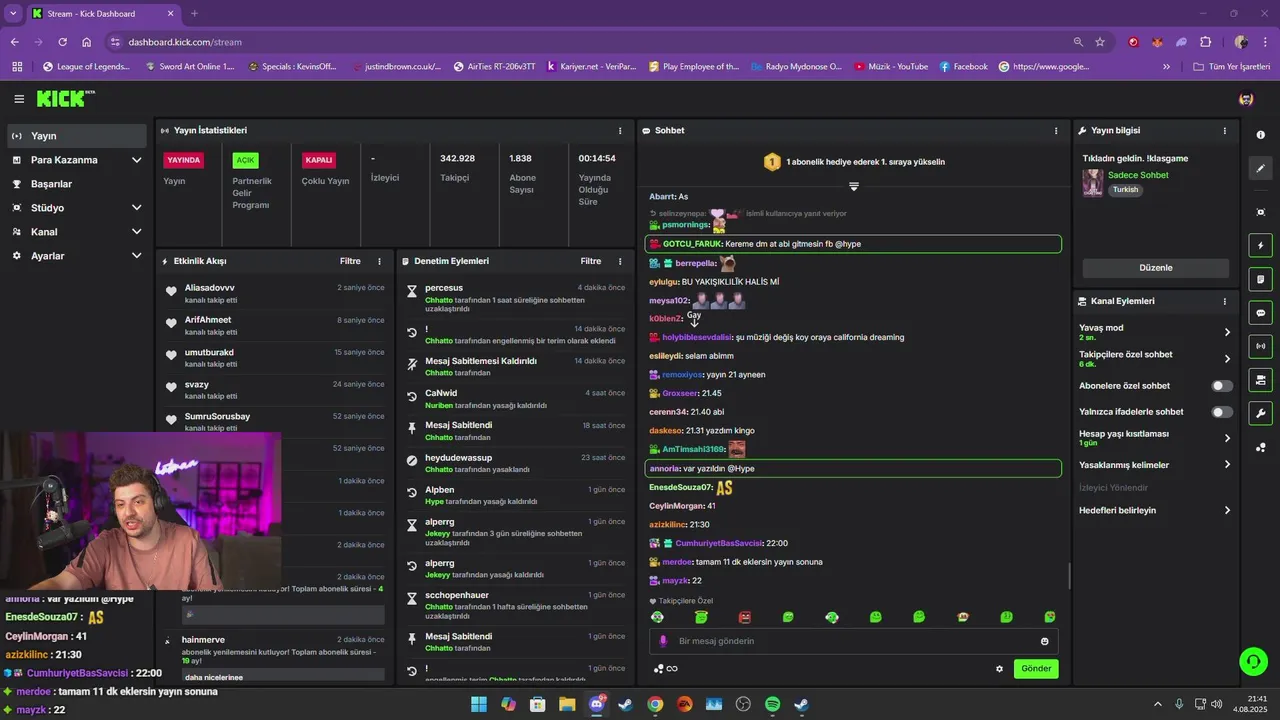This screenshot has width=1280, height=720.
Task: Click Filtre in Etkinlik Akışı panel
Action: coord(350,261)
